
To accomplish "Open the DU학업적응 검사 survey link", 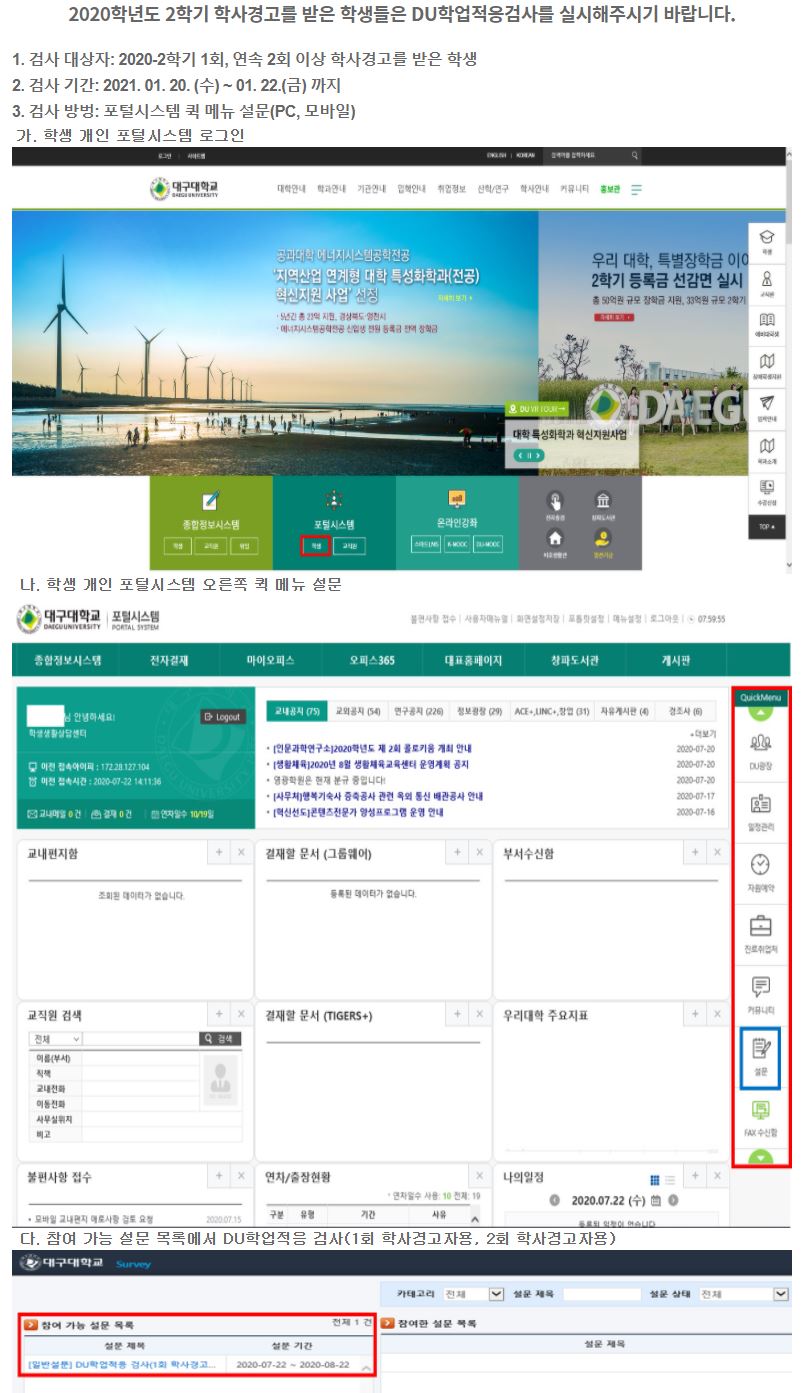I will pos(120,1364).
